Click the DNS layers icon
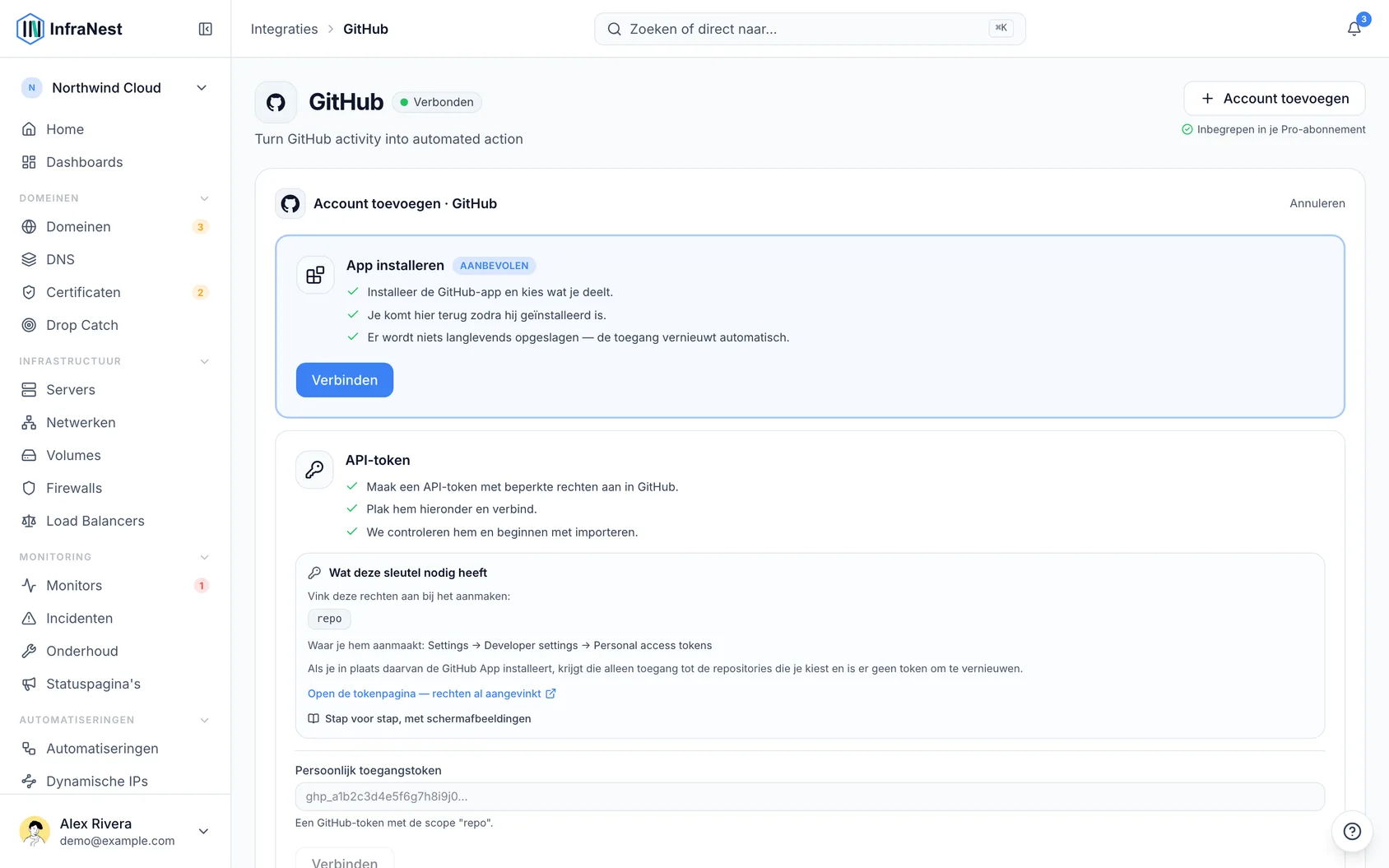 [x=29, y=259]
